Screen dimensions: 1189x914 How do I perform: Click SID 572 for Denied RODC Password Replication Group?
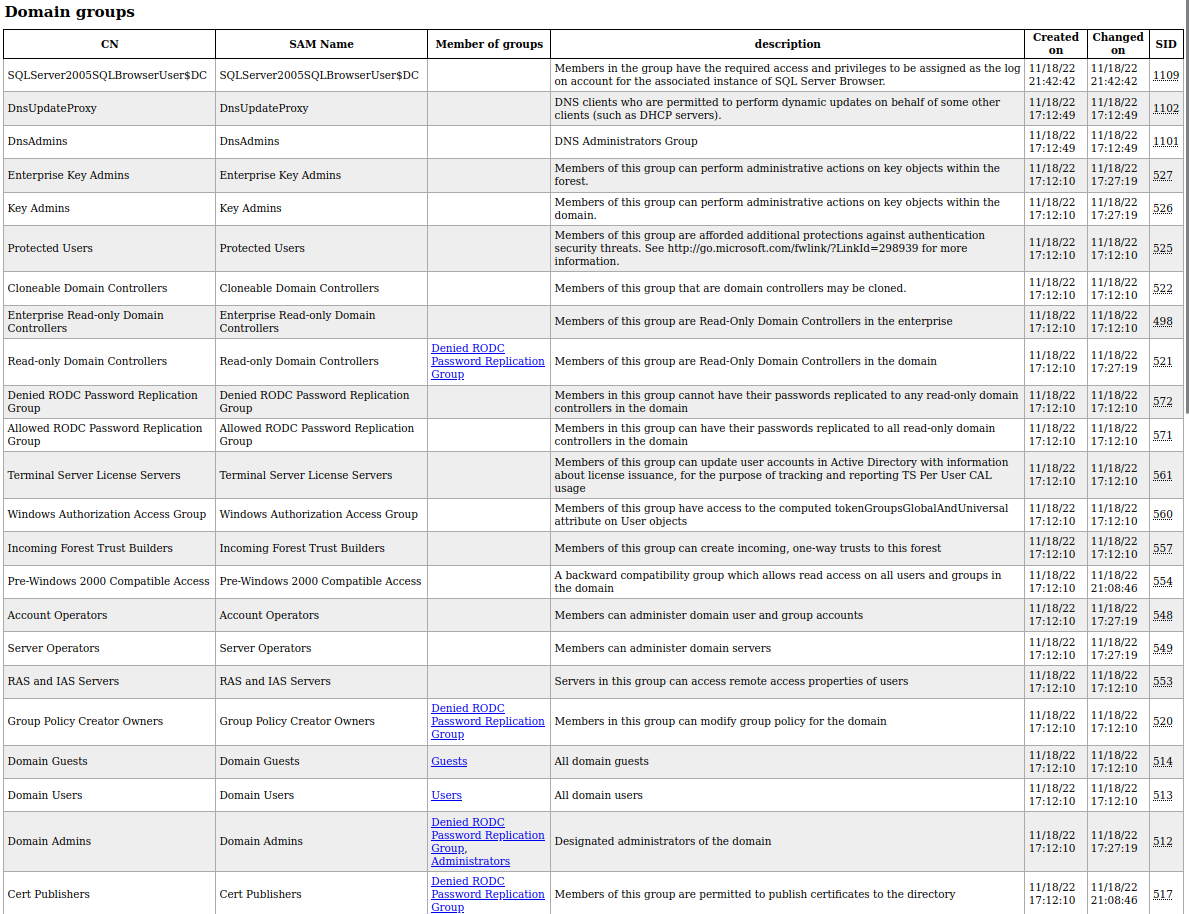pos(1162,402)
